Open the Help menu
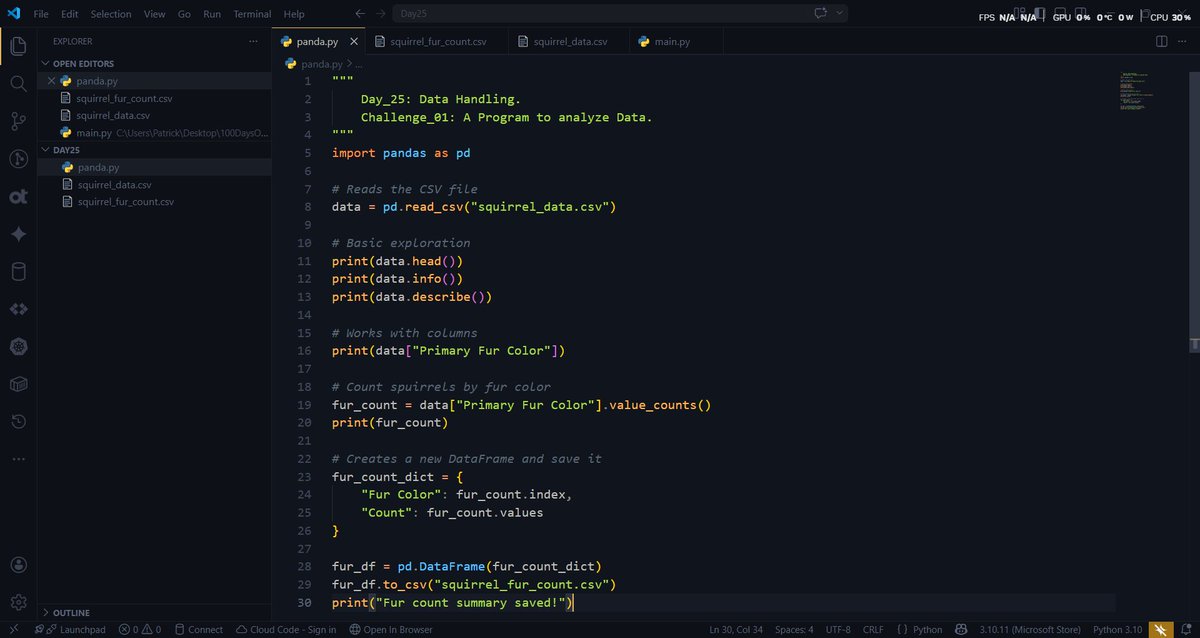The height and width of the screenshot is (638, 1200). pyautogui.click(x=294, y=14)
